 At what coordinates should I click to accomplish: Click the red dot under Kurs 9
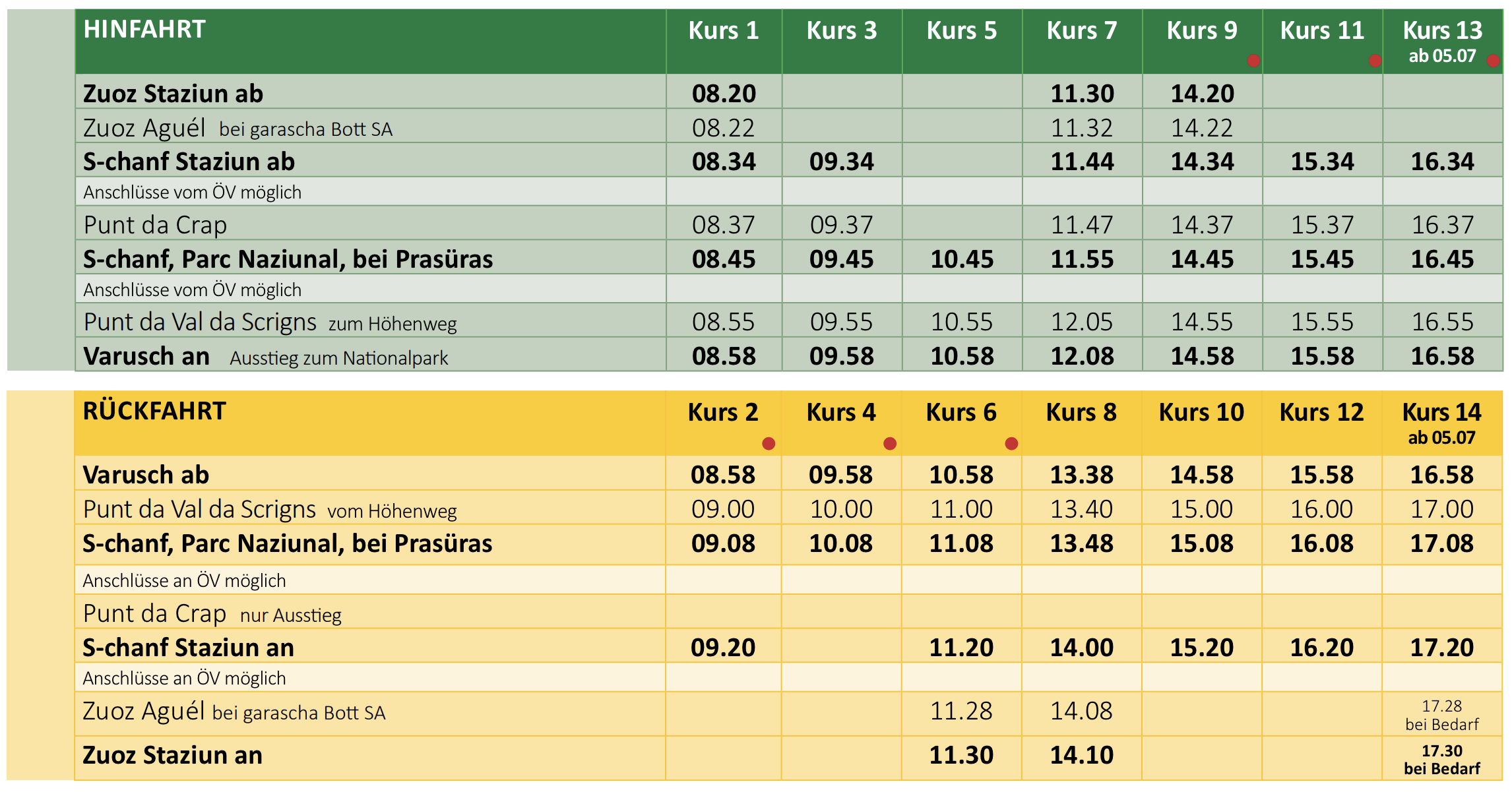coord(1253,61)
